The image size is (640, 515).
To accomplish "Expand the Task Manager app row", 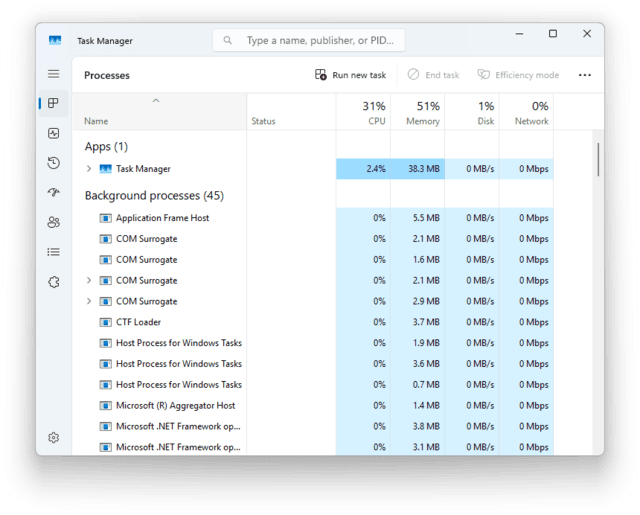I will pos(89,169).
